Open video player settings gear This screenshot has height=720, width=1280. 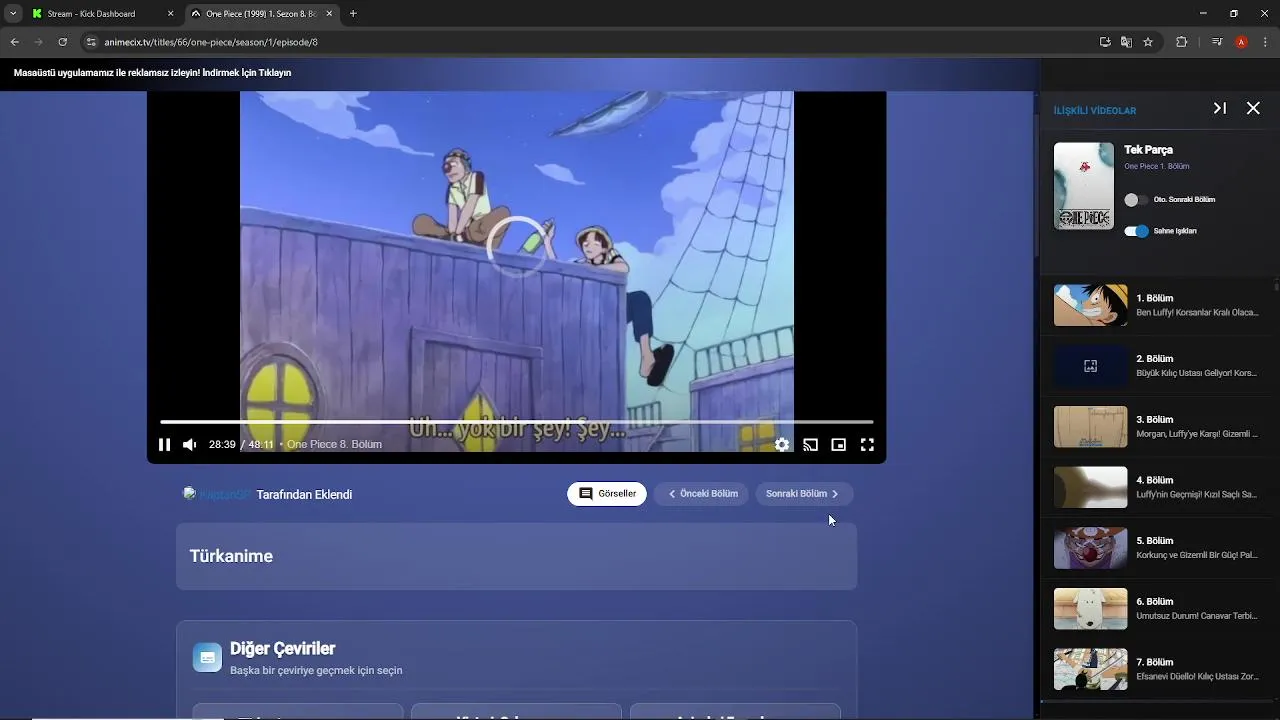point(782,445)
